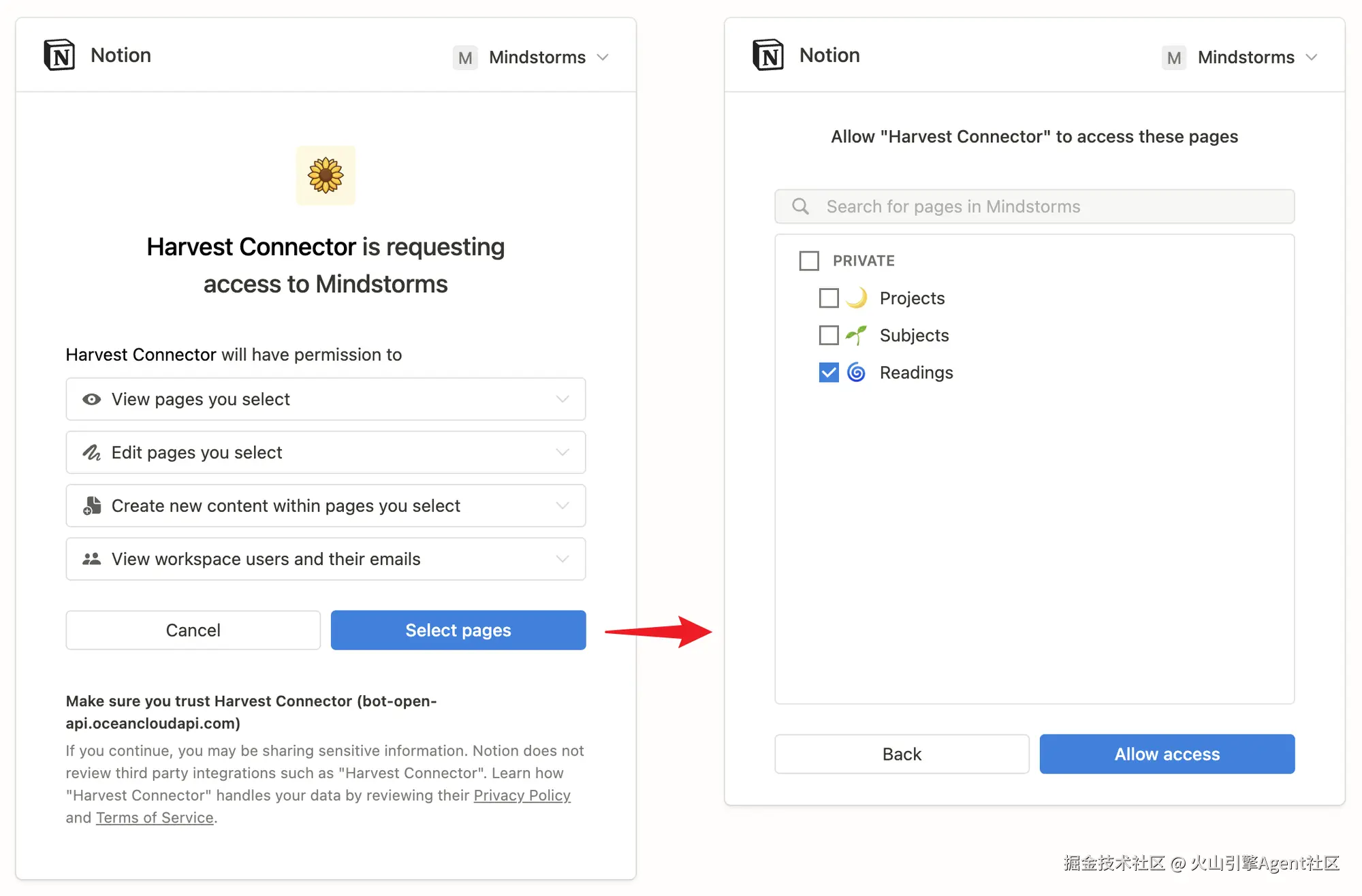Click the document-plus icon for Create new content
This screenshot has height=896, width=1362.
click(x=91, y=505)
